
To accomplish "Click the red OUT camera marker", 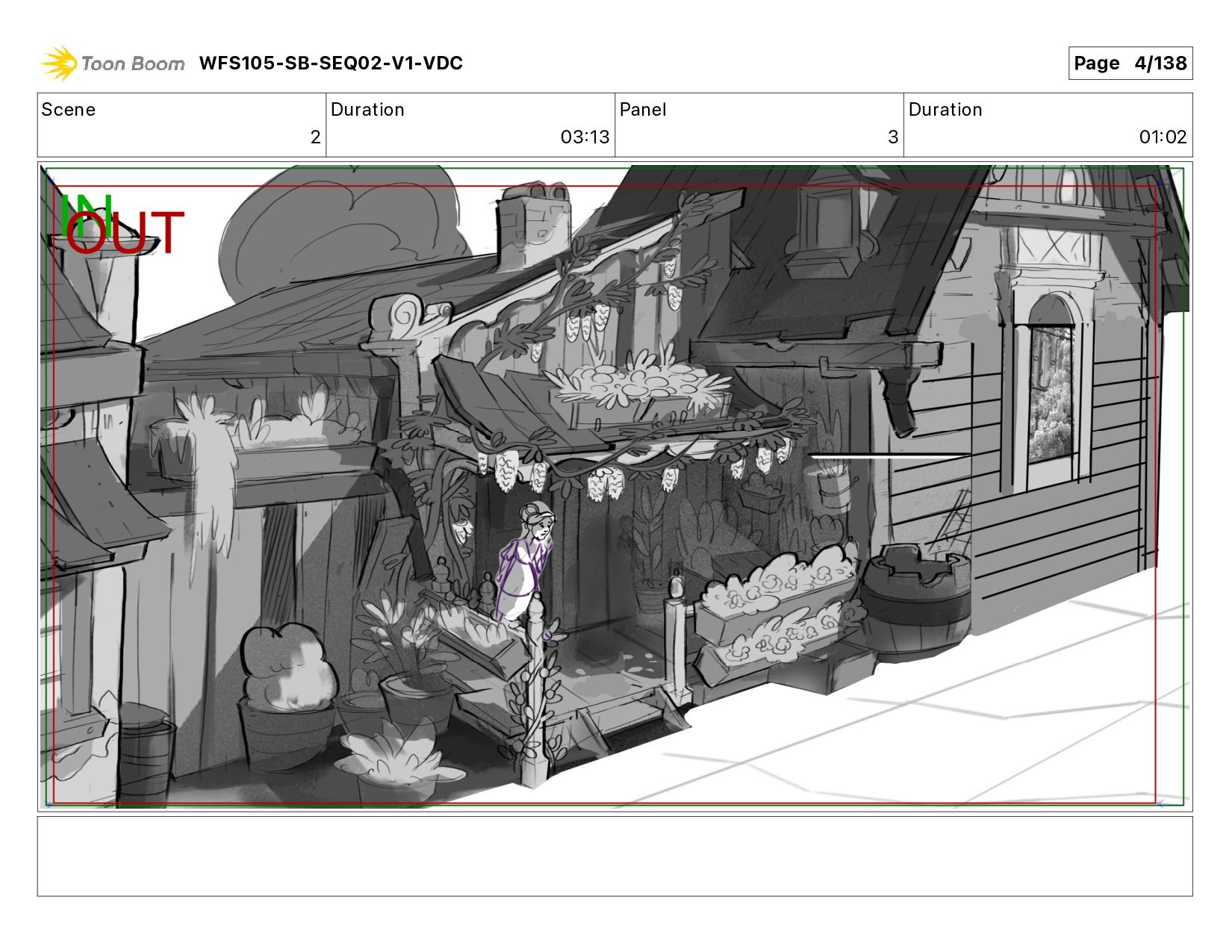I will 124,232.
